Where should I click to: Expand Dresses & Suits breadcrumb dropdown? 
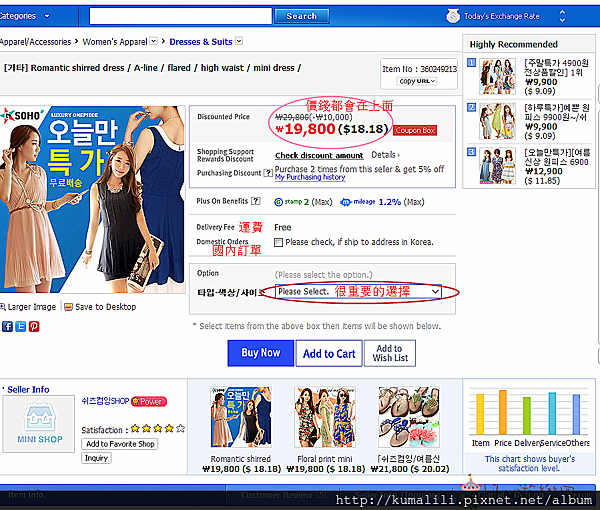click(x=239, y=41)
